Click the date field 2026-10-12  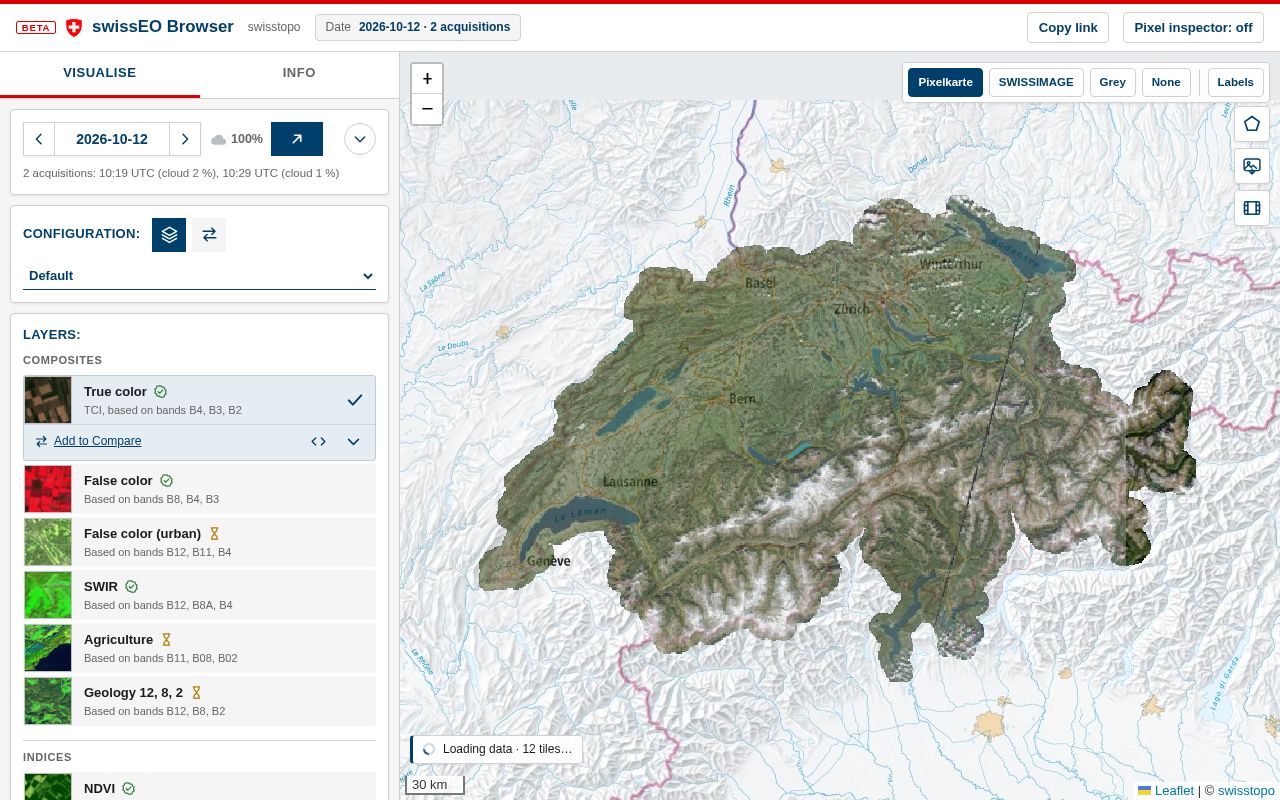tap(112, 139)
